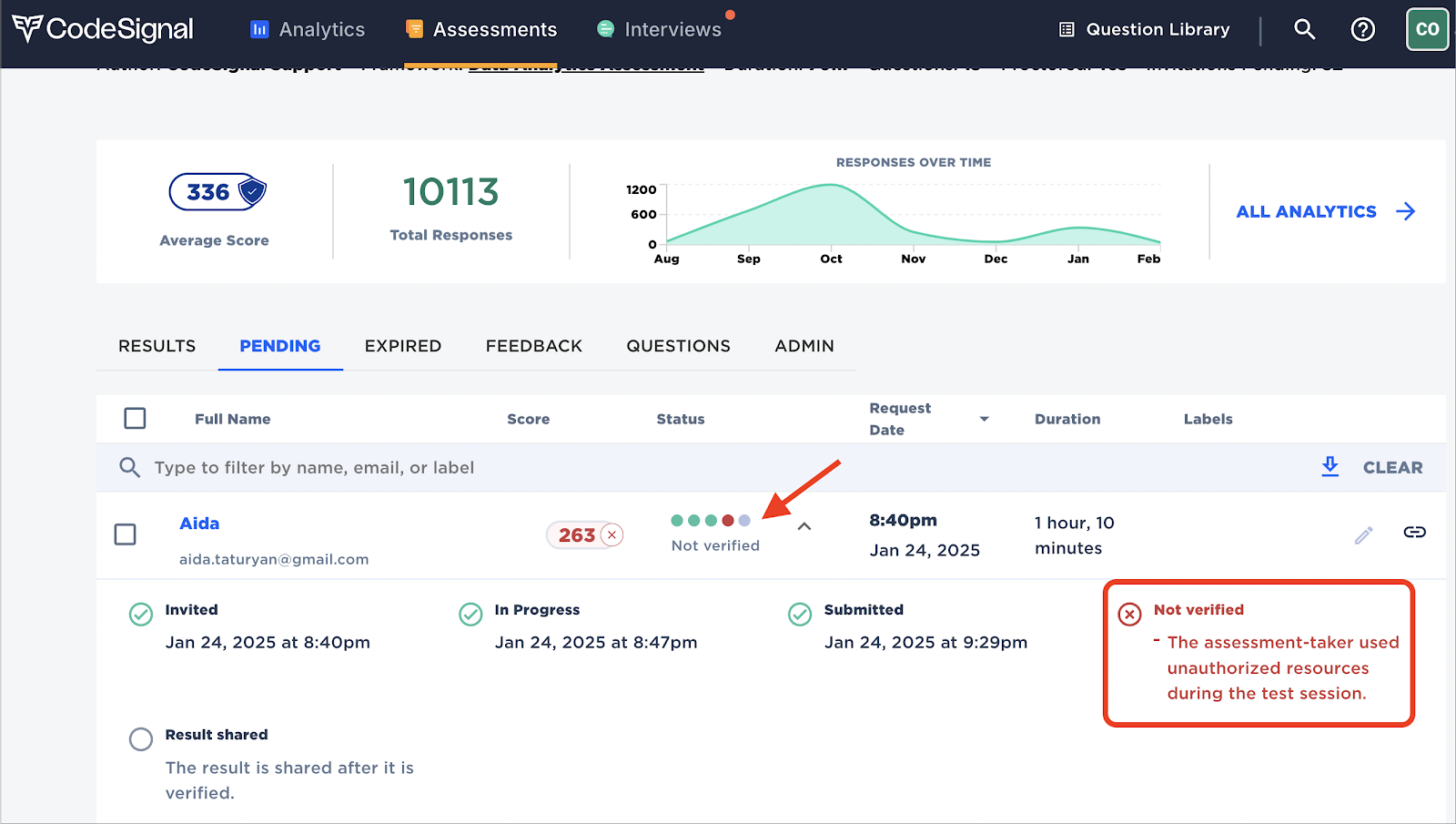The width and height of the screenshot is (1456, 824).
Task: Open the help question mark icon
Action: tap(1362, 29)
